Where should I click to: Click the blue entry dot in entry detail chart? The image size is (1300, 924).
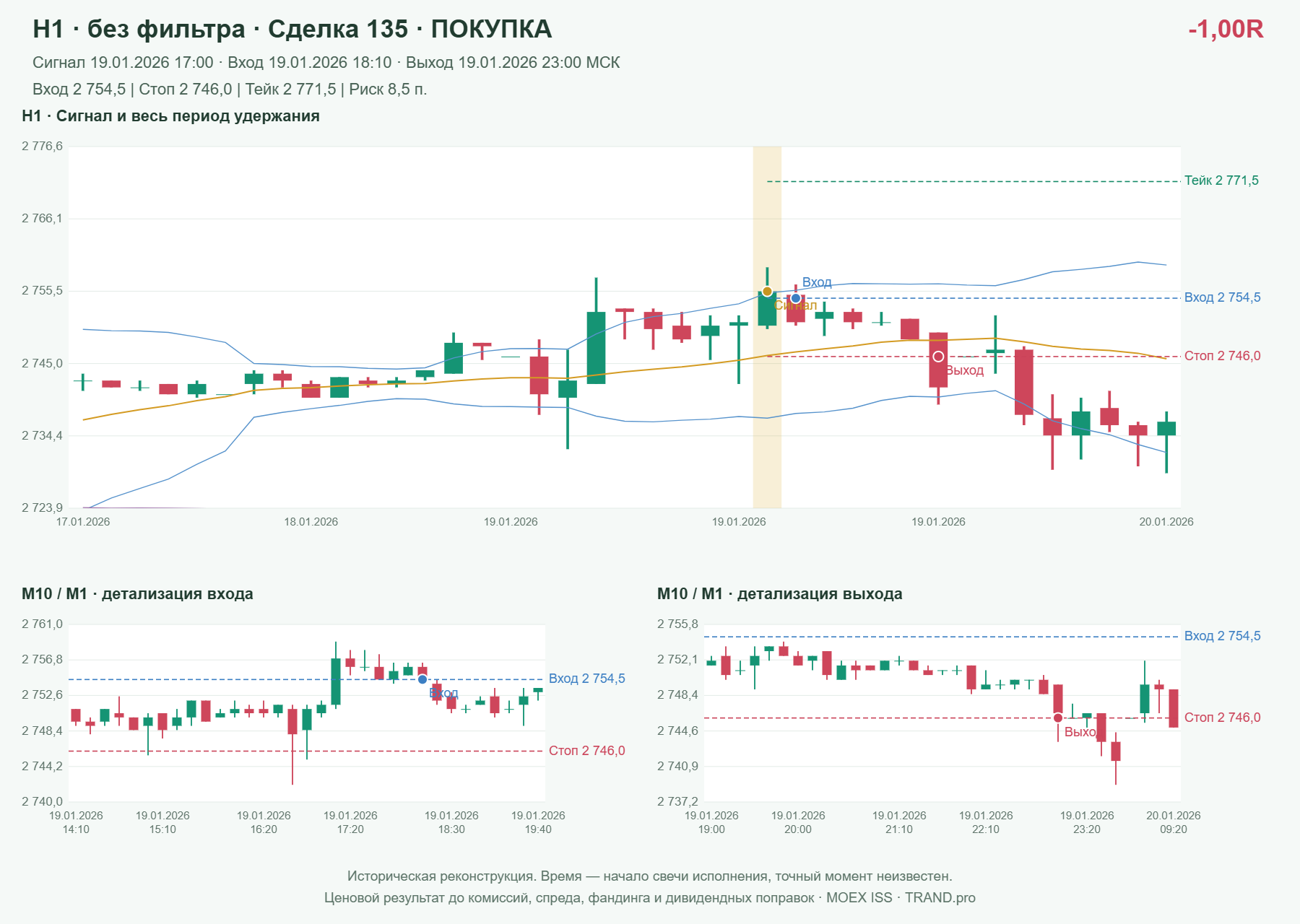click(422, 679)
